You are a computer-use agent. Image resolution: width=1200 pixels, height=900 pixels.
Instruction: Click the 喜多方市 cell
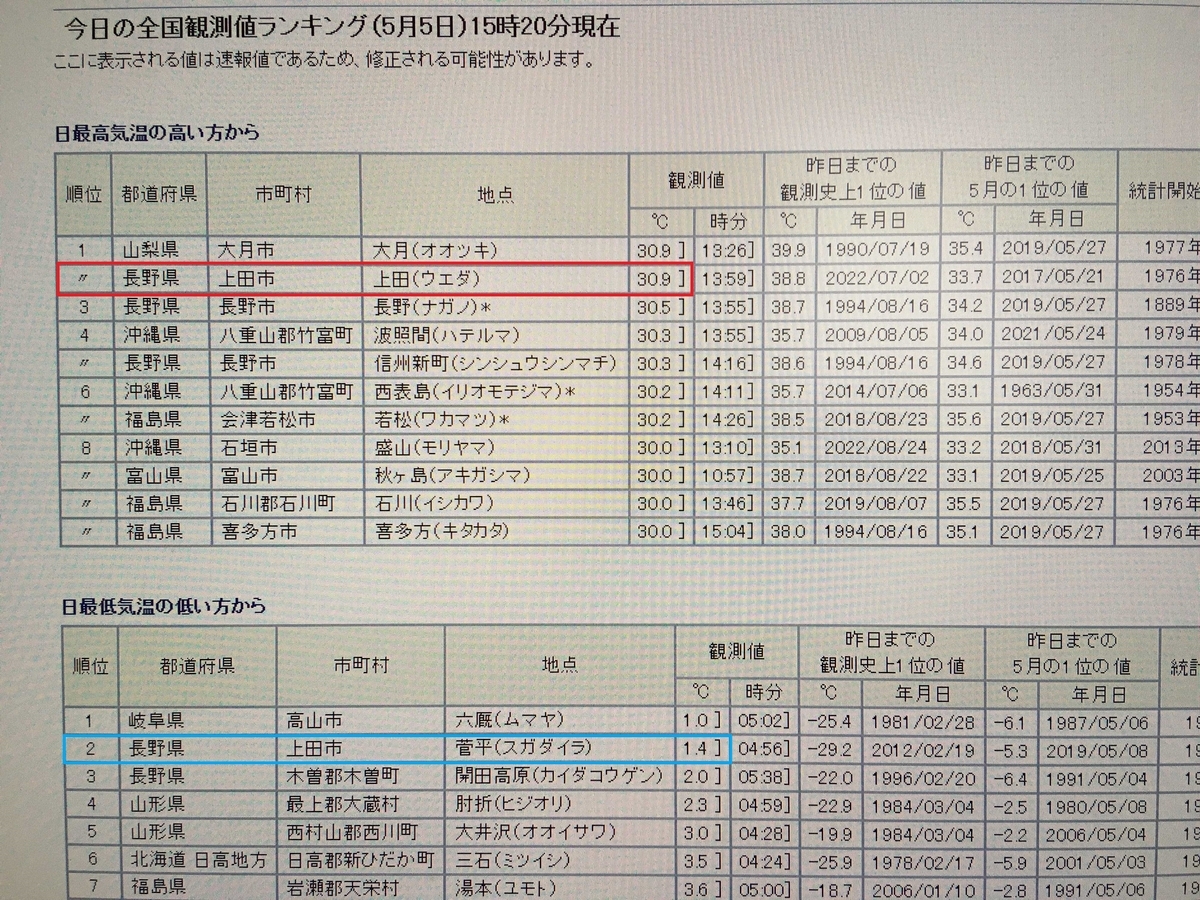pos(259,531)
